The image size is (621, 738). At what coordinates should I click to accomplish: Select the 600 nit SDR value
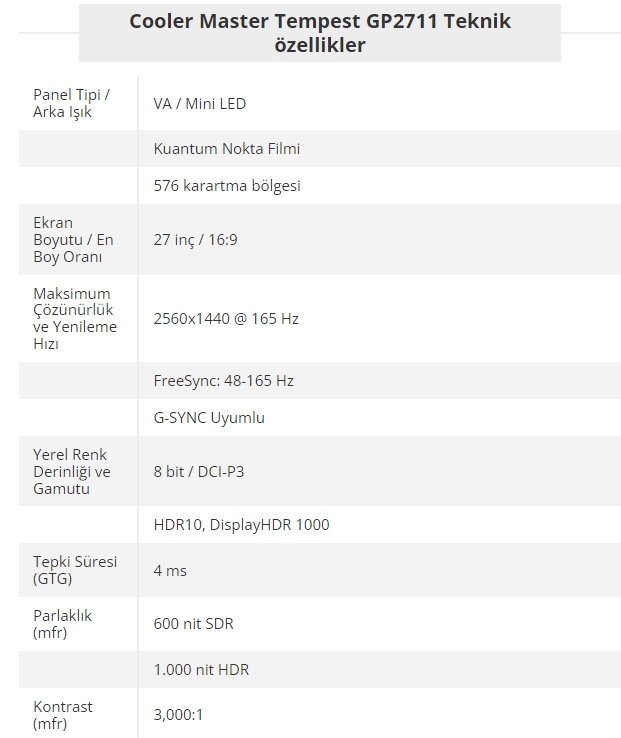pos(194,624)
